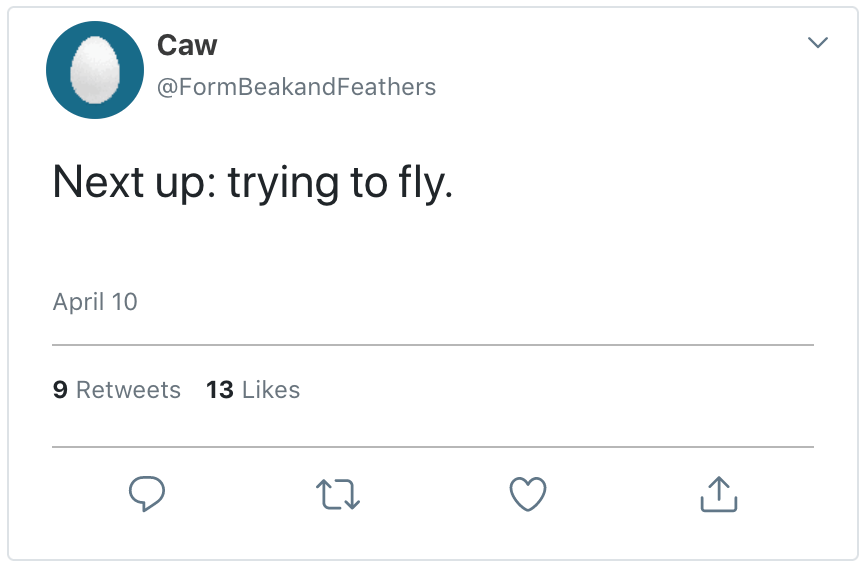This screenshot has height=570, width=866.
Task: Open Caw's egg profile picture
Action: pos(96,70)
